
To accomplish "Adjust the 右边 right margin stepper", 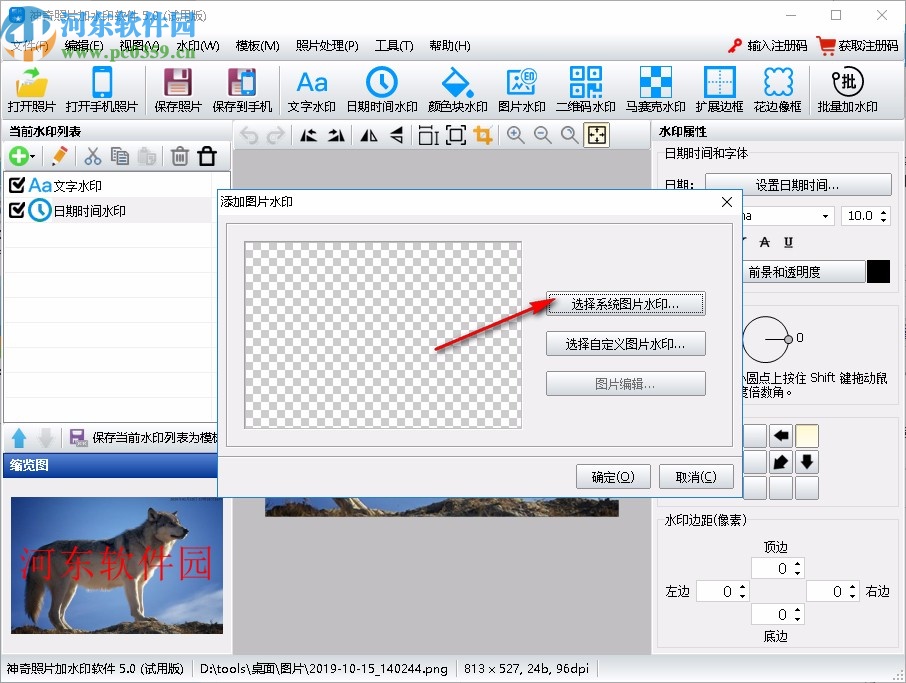I will coord(853,591).
